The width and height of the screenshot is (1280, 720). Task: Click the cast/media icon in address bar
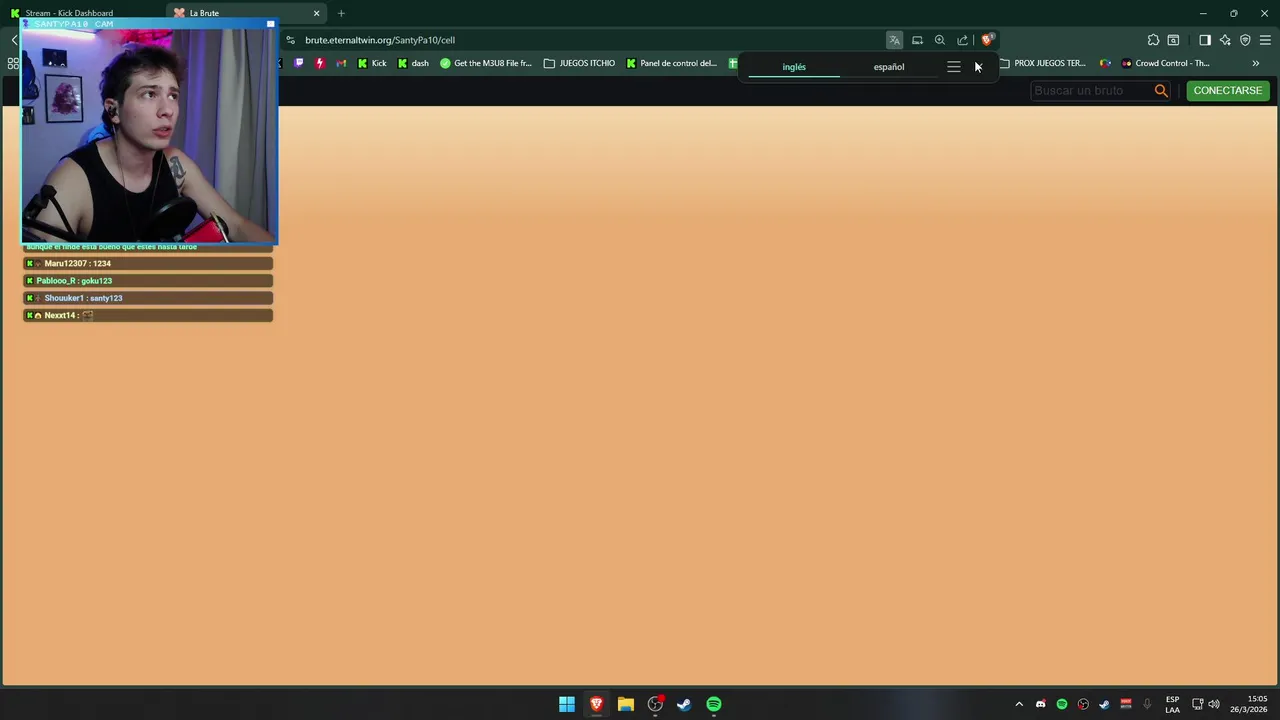point(917,40)
